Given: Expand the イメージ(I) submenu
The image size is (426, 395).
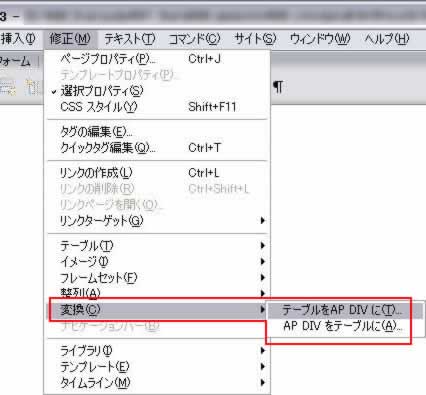Looking at the screenshot, I should (157, 262).
